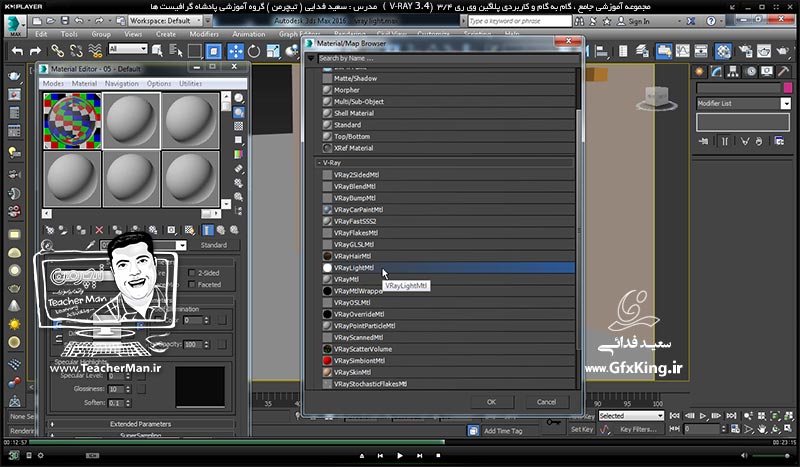Click the black specular highlight preview
Viewport: 800px width, 467px height.
tap(200, 386)
